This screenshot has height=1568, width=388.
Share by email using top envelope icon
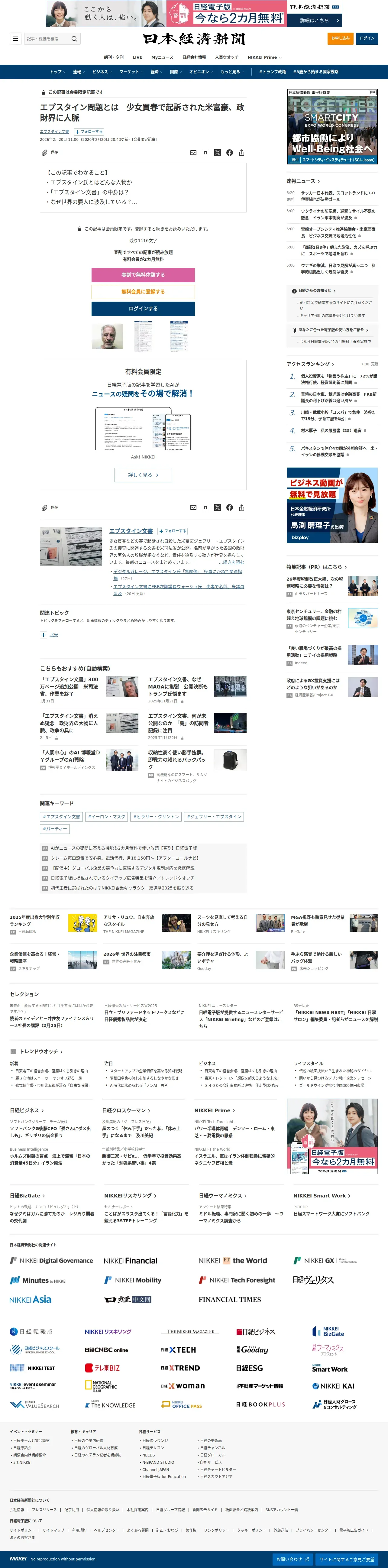[x=193, y=153]
